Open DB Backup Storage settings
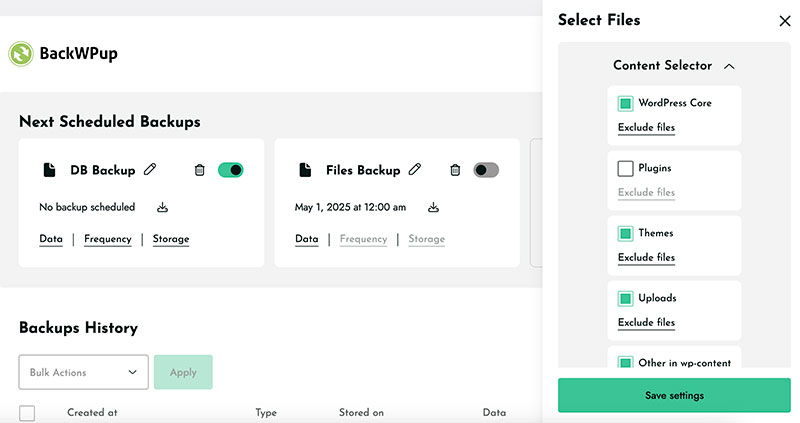 click(x=171, y=239)
